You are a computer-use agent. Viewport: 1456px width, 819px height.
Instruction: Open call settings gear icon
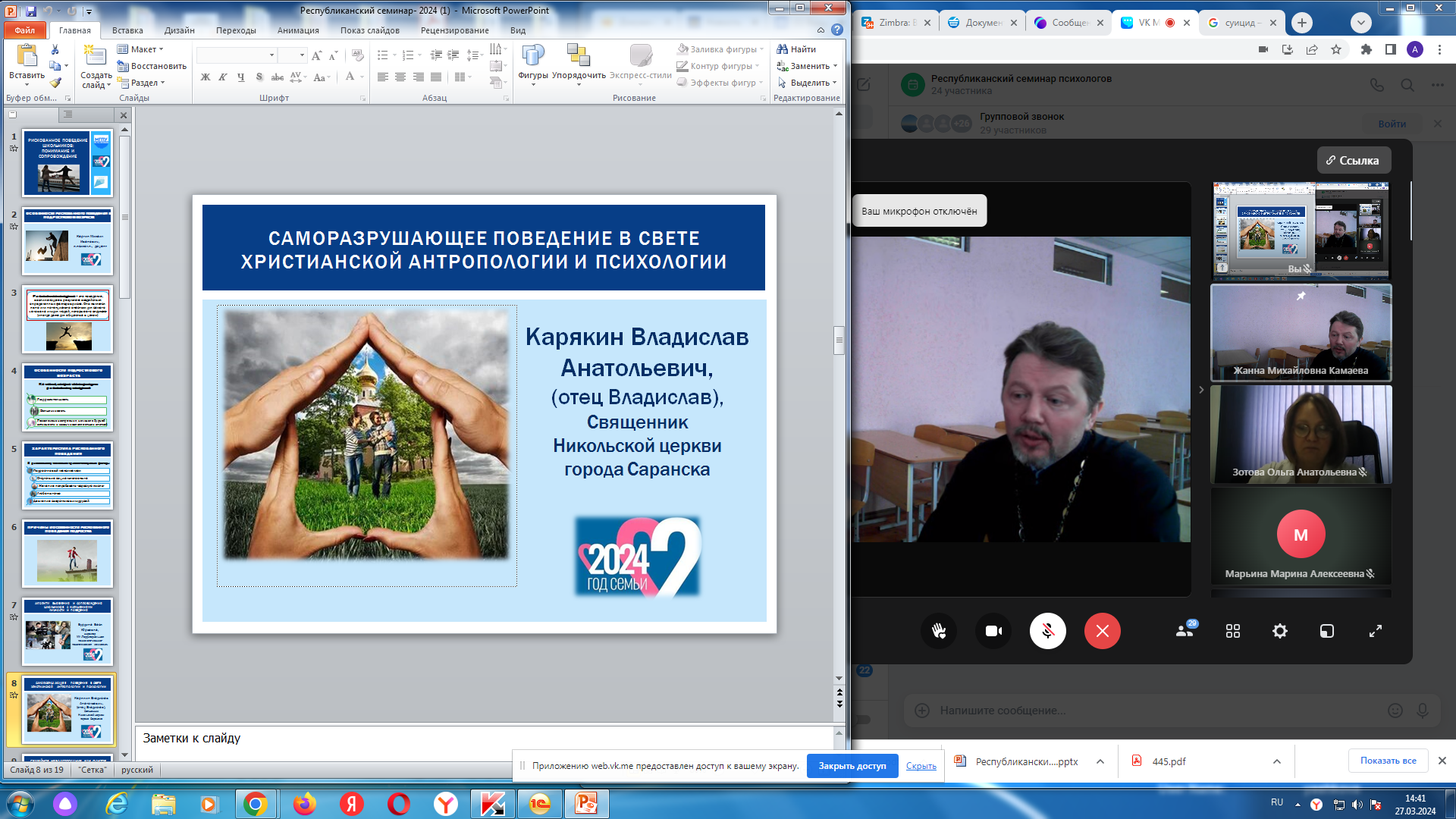[x=1280, y=631]
